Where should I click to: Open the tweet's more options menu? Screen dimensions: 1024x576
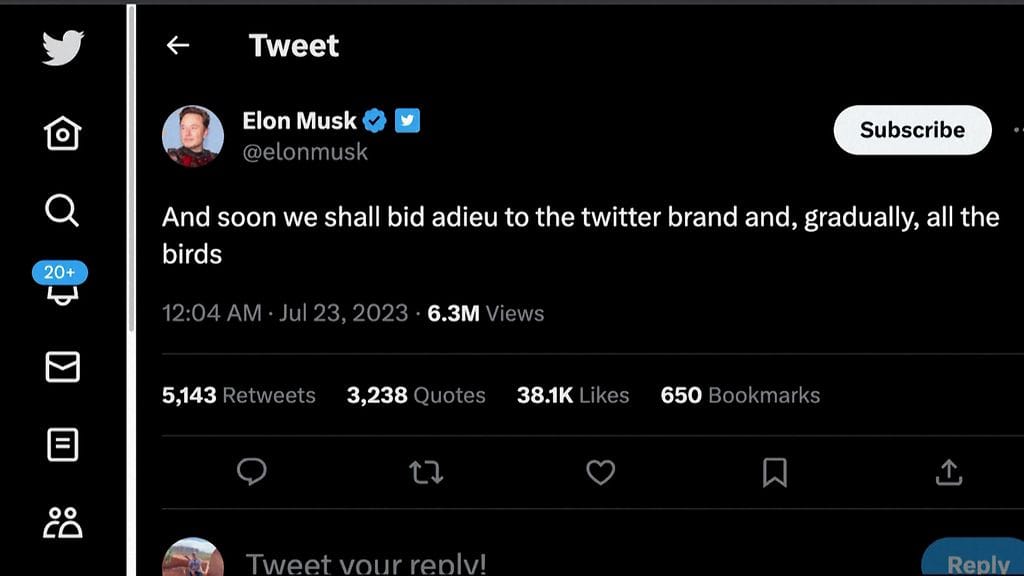1019,129
